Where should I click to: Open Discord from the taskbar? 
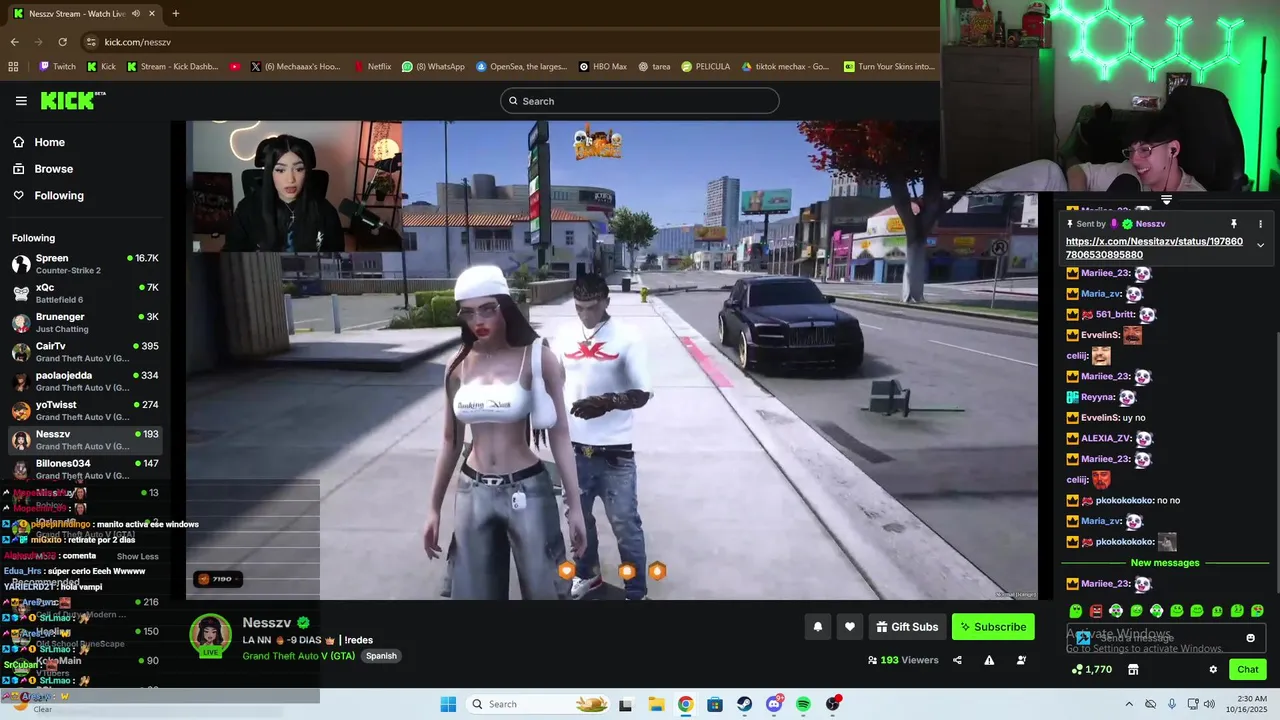pos(774,704)
